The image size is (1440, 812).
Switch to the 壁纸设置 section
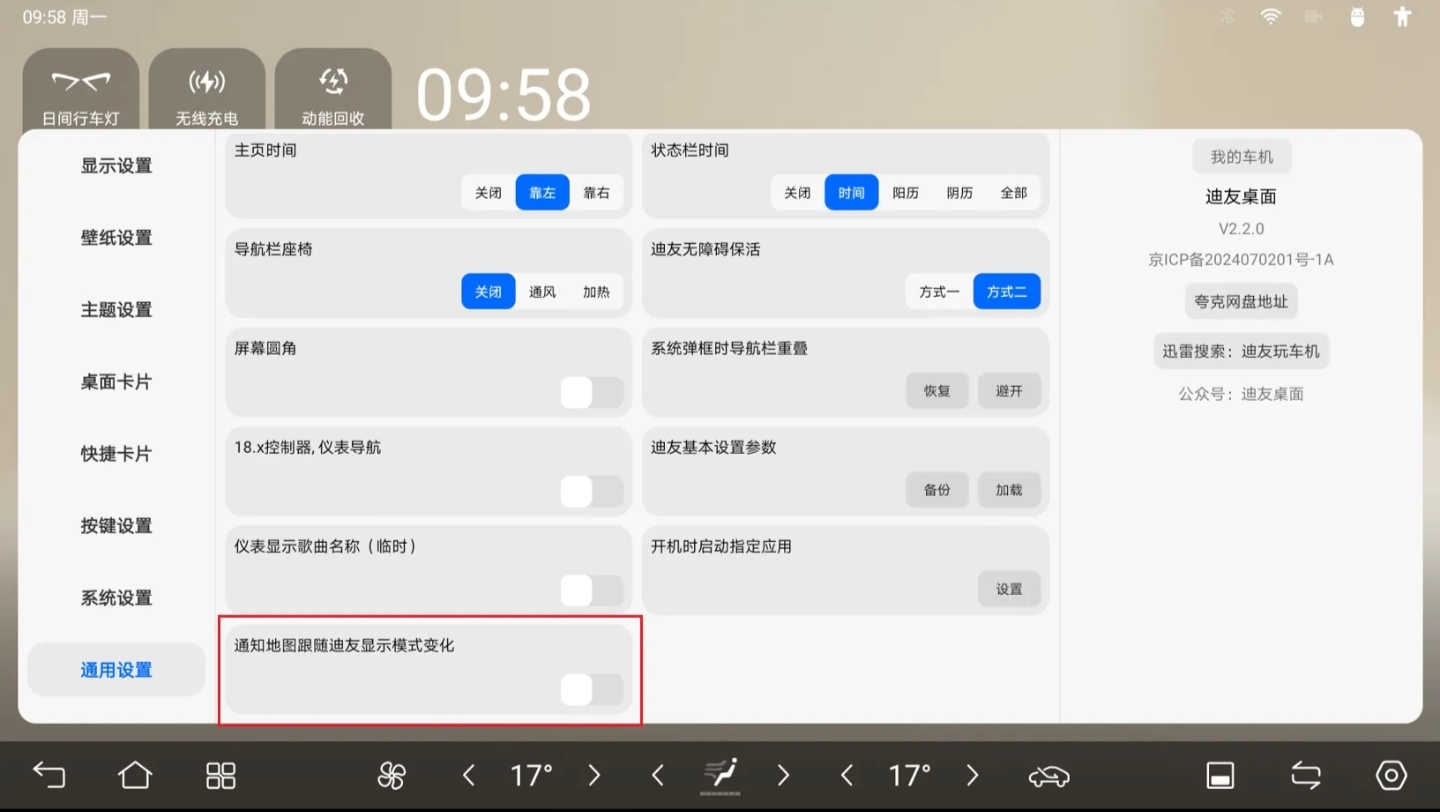116,238
